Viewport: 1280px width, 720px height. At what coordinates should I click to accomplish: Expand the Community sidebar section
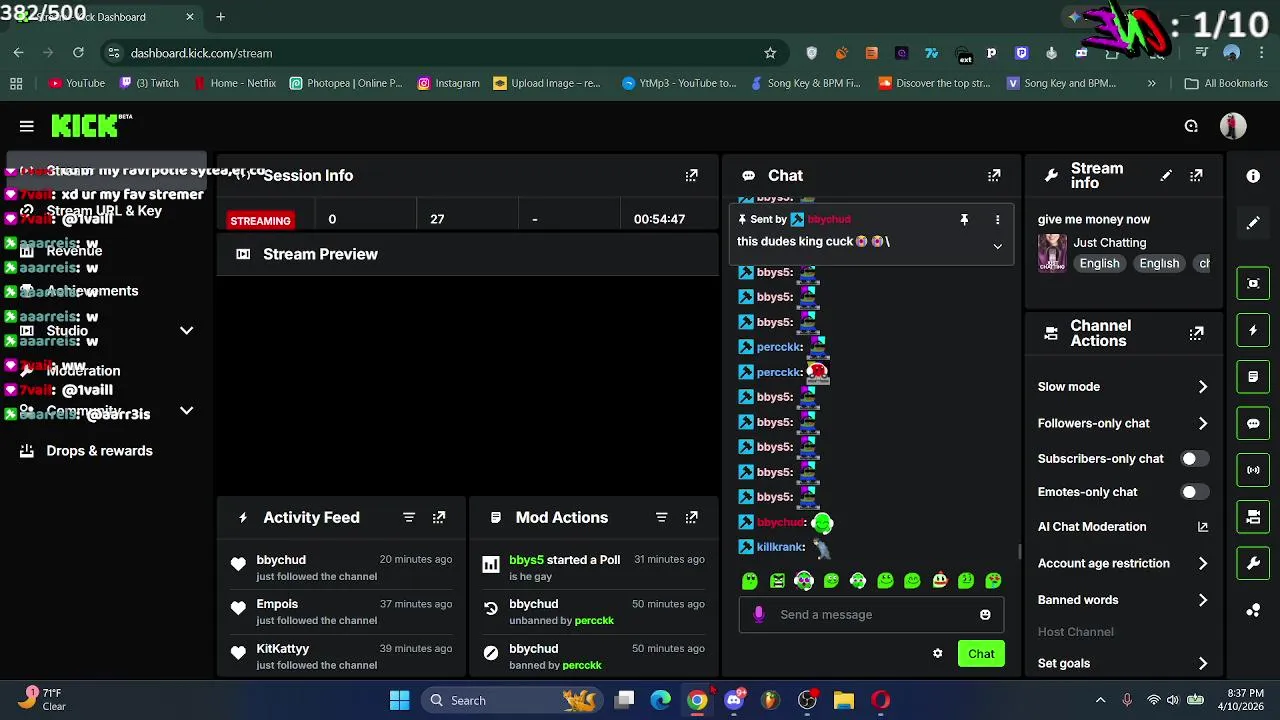pos(186,411)
